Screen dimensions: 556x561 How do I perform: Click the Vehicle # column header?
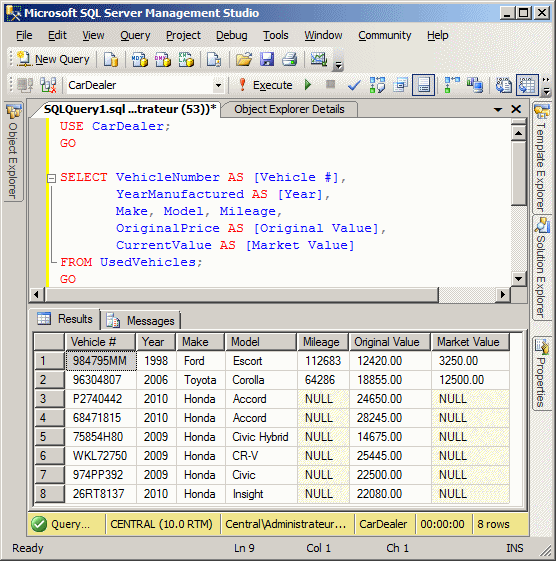(x=100, y=342)
